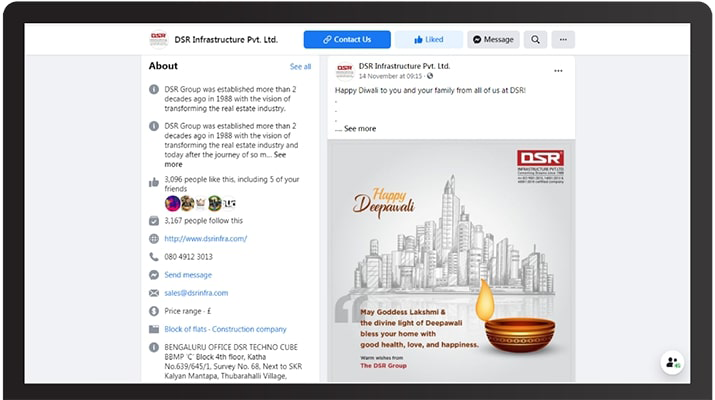Click the envelope icon beside sales email

tap(154, 293)
